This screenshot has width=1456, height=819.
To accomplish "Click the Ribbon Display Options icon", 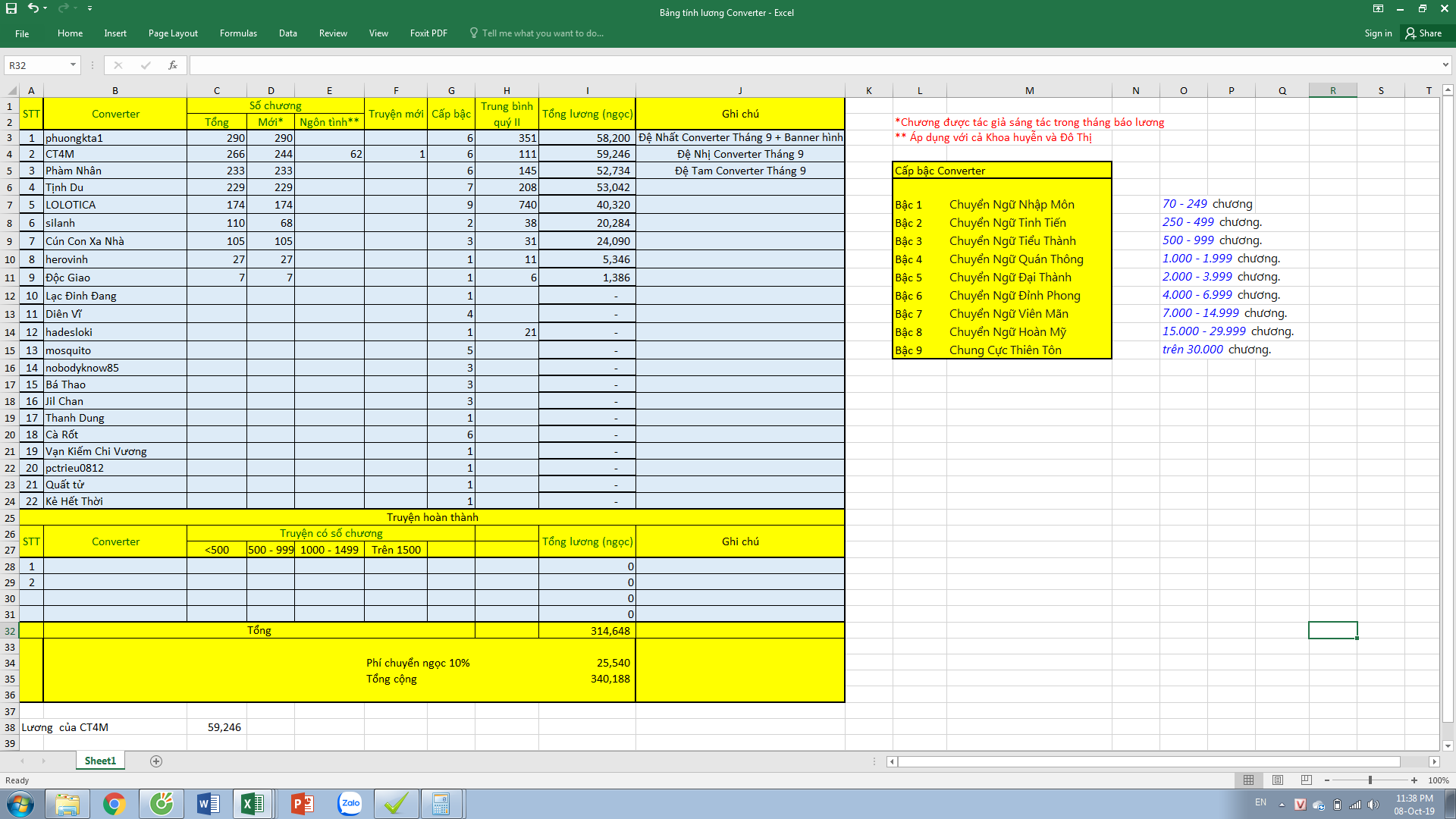I will tap(1378, 8).
